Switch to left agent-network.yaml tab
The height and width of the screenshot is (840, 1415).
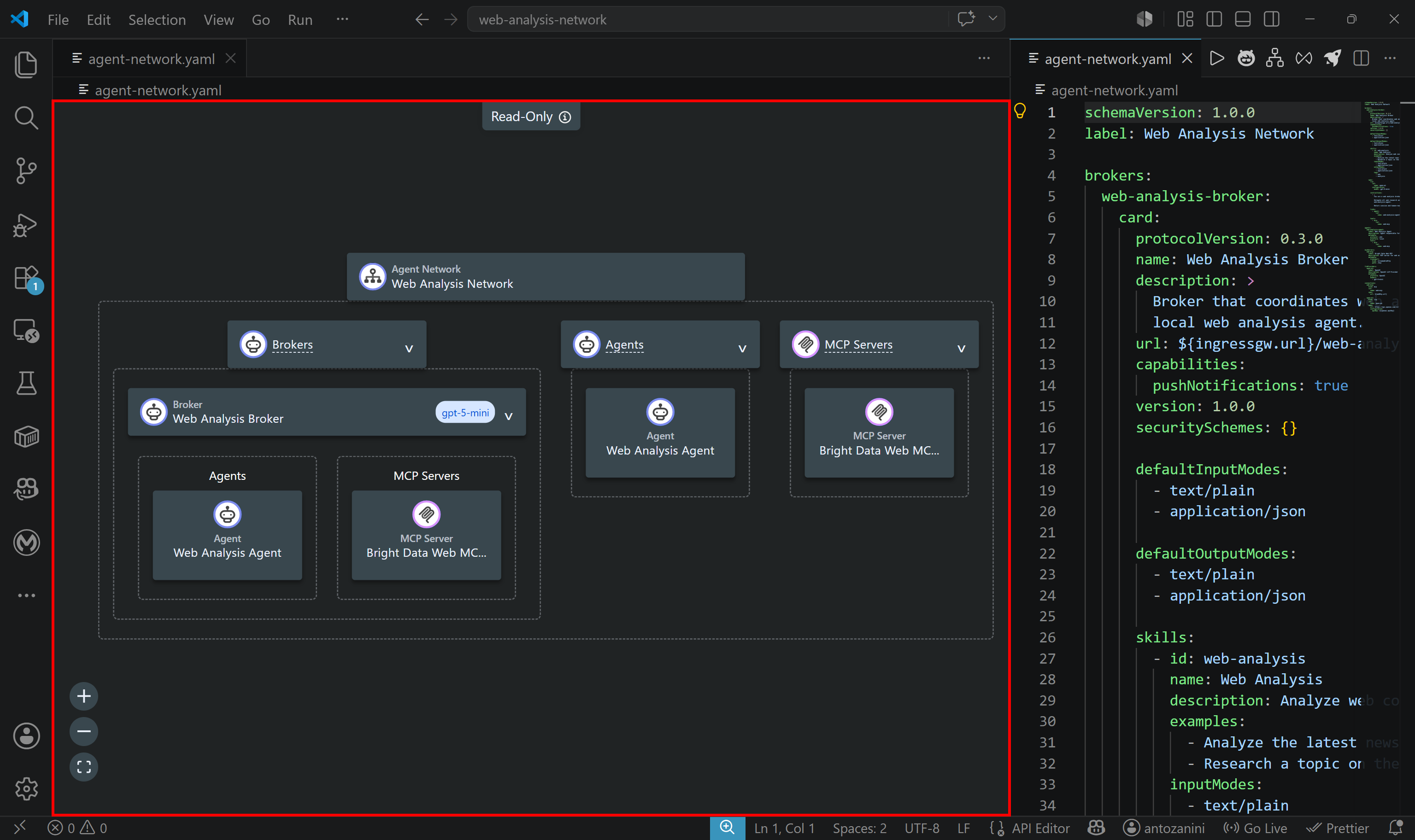[151, 59]
